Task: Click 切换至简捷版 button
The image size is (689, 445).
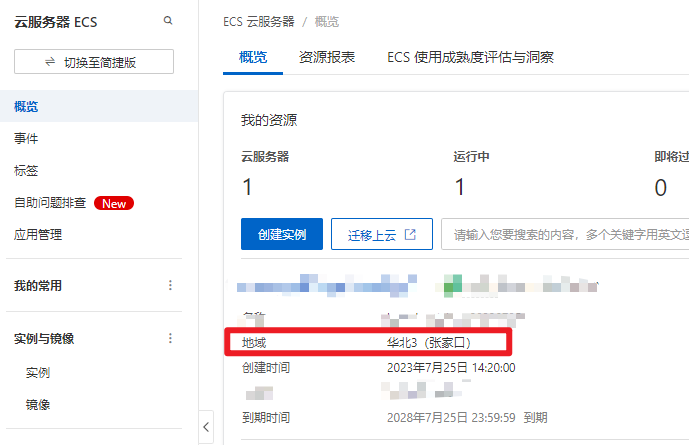Action: click(94, 62)
